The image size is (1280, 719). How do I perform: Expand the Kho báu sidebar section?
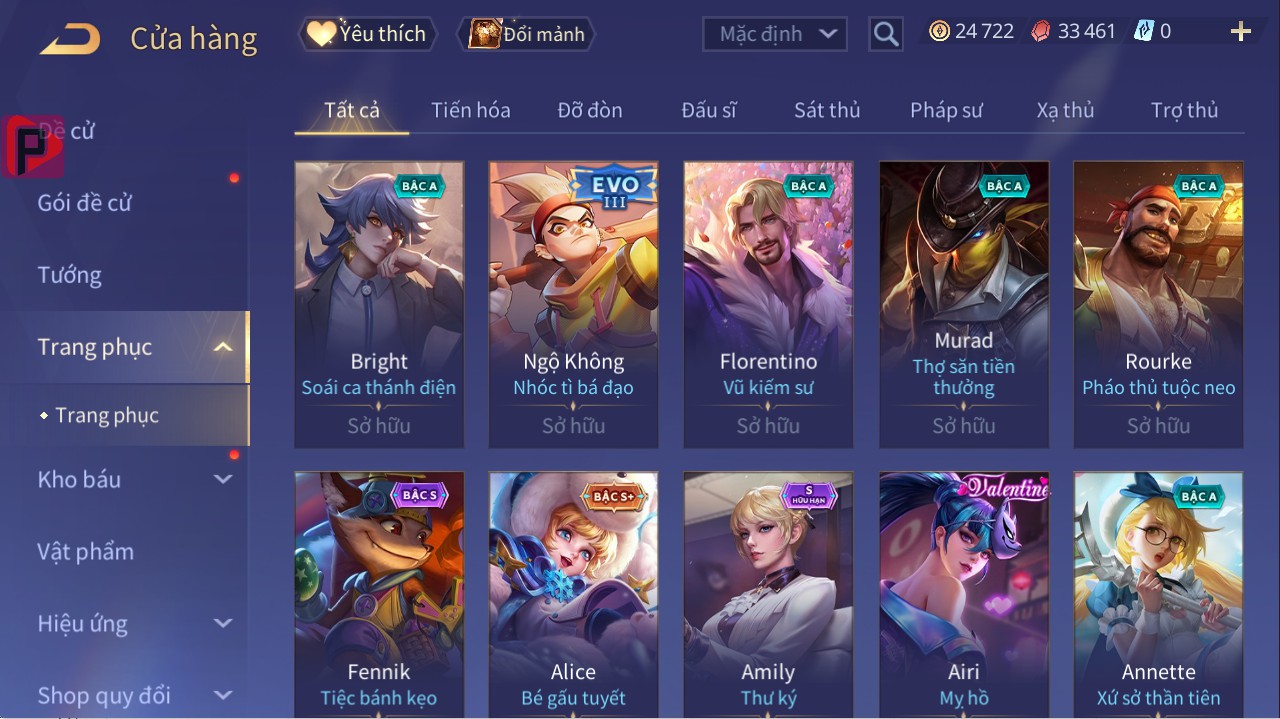(x=223, y=479)
